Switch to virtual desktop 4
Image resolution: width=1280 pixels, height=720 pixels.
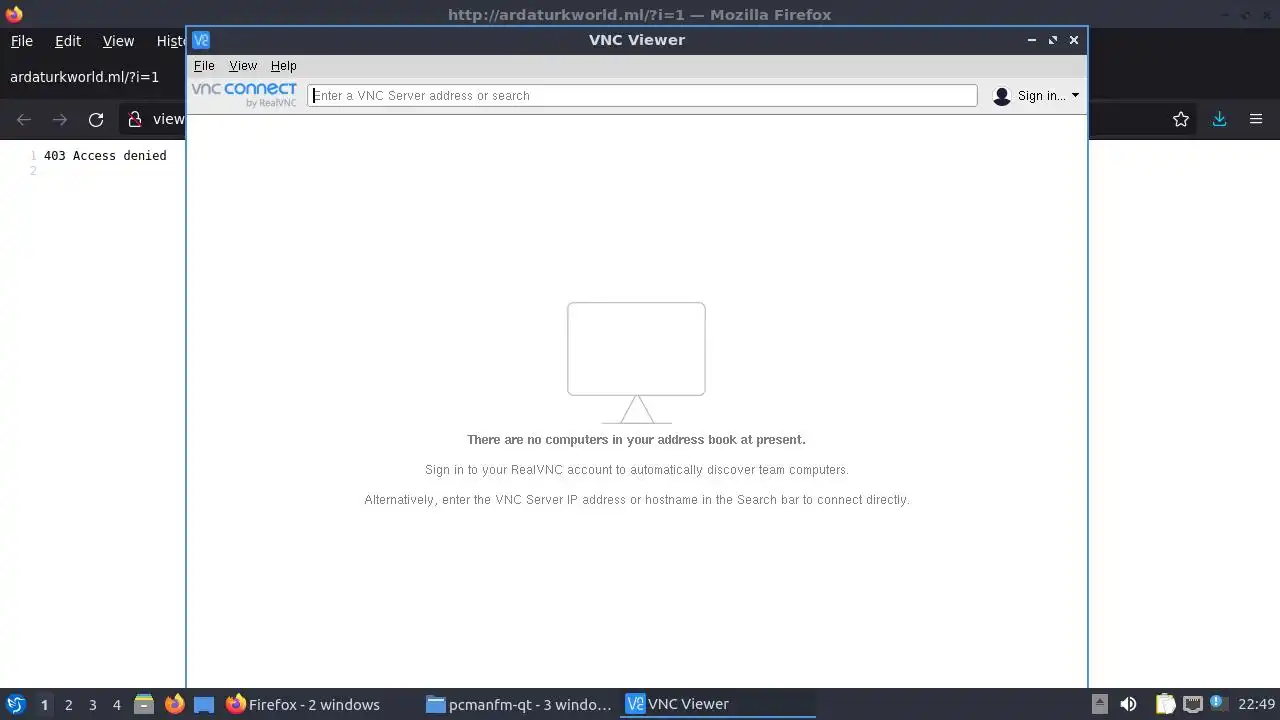117,705
